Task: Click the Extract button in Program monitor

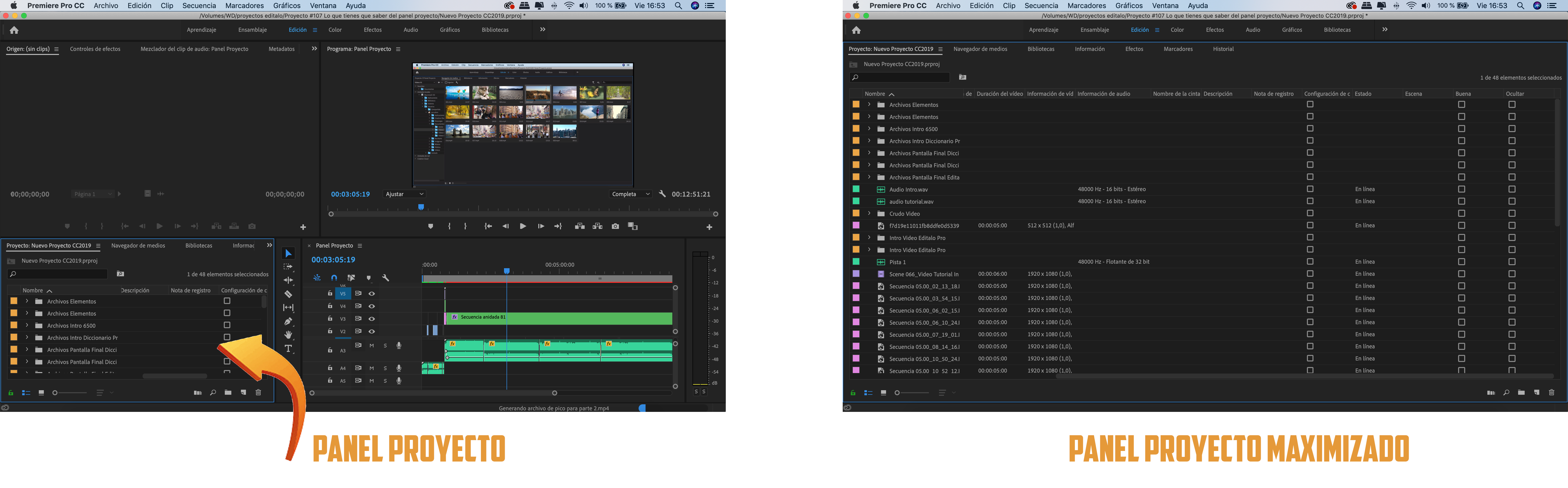Action: (598, 226)
